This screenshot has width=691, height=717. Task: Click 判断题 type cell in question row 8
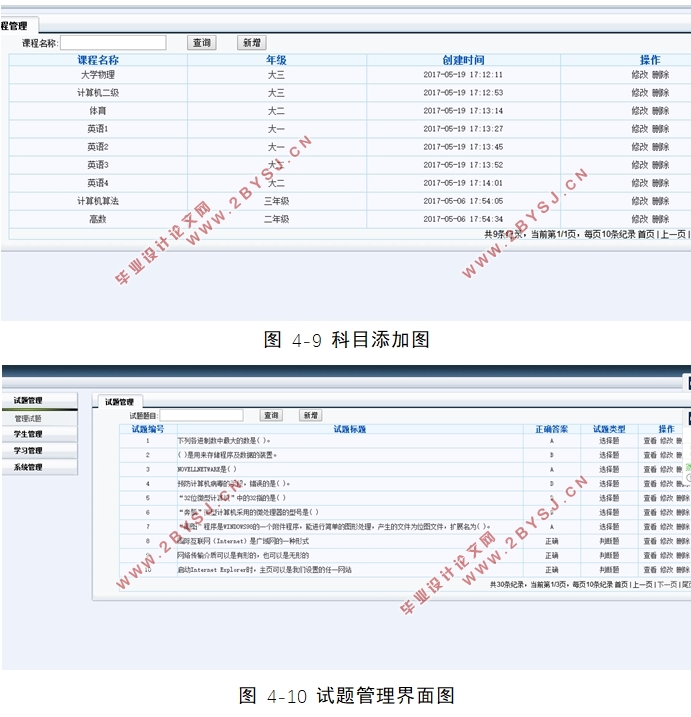tap(609, 541)
